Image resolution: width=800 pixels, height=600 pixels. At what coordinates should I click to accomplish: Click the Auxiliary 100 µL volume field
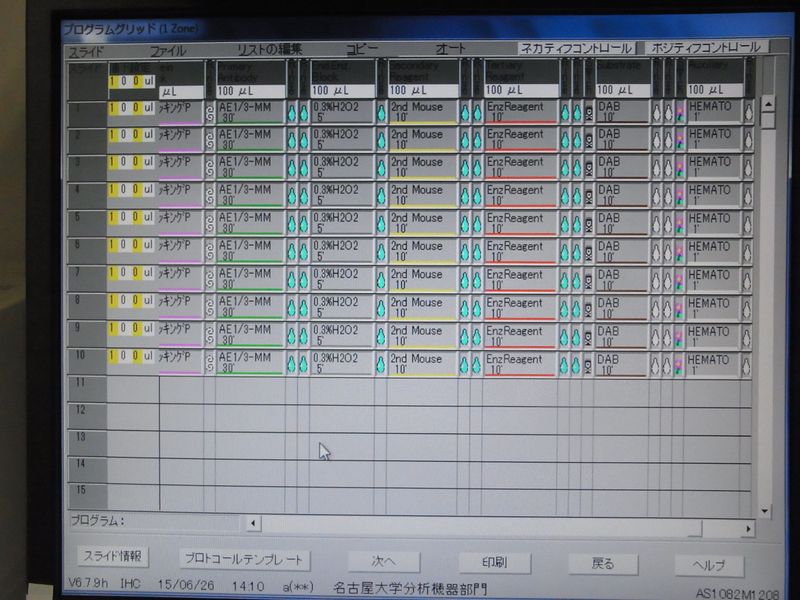pyautogui.click(x=715, y=90)
